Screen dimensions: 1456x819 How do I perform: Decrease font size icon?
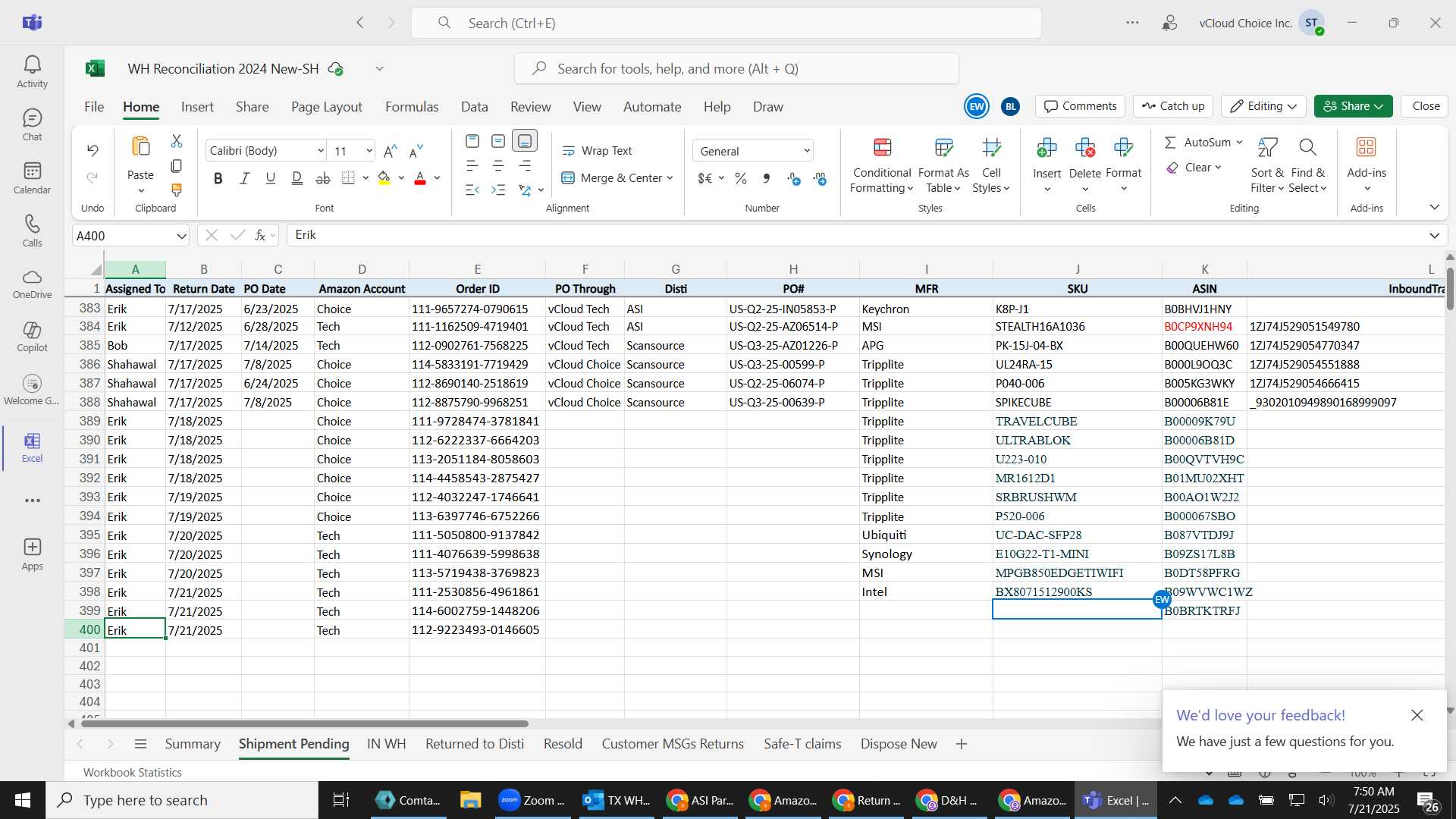pyautogui.click(x=416, y=151)
